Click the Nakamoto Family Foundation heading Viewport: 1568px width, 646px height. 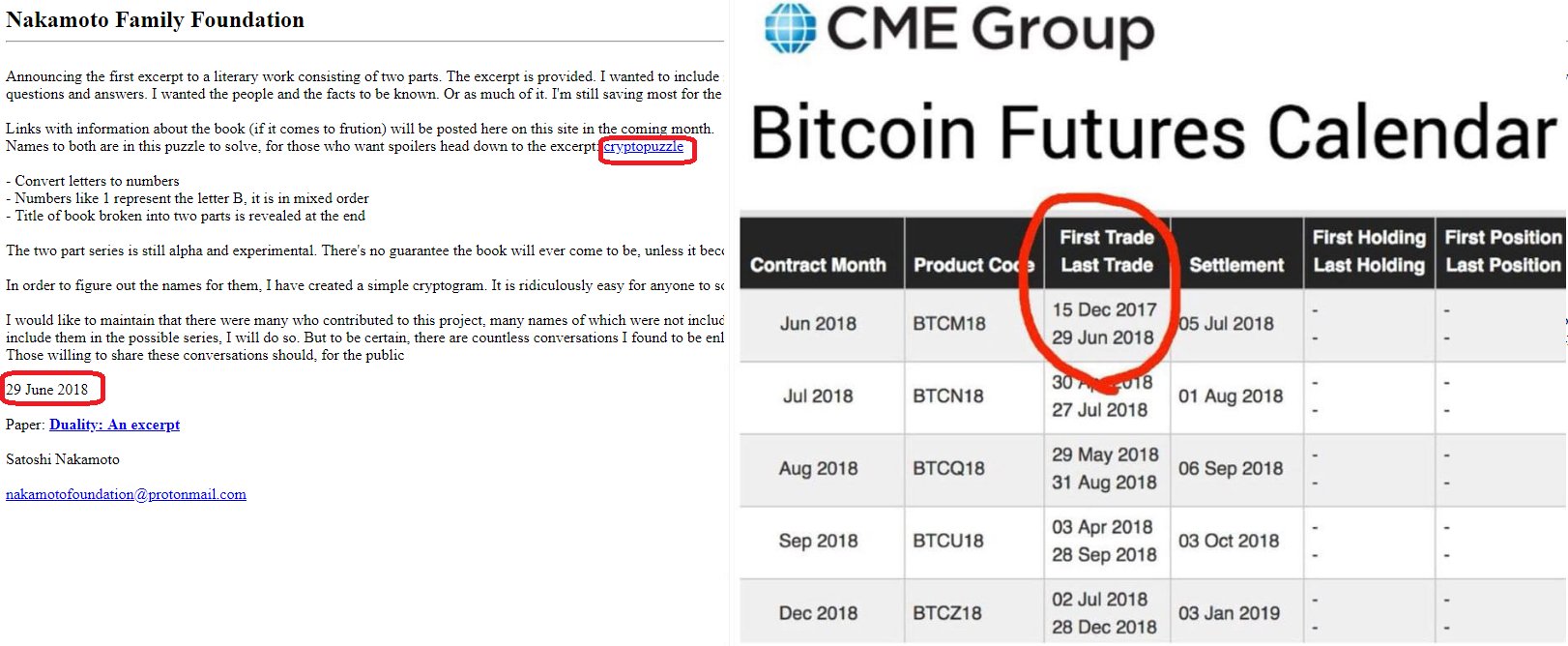pyautogui.click(x=155, y=19)
